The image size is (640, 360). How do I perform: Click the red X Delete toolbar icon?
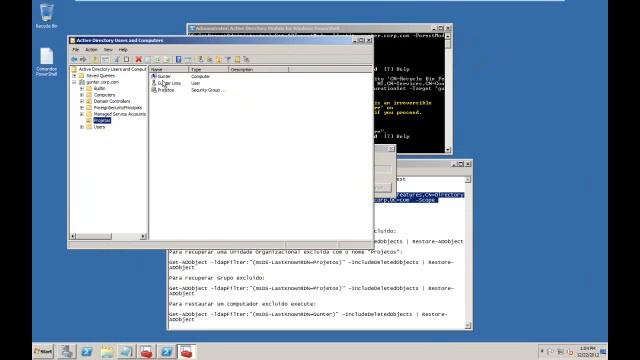(x=138, y=60)
